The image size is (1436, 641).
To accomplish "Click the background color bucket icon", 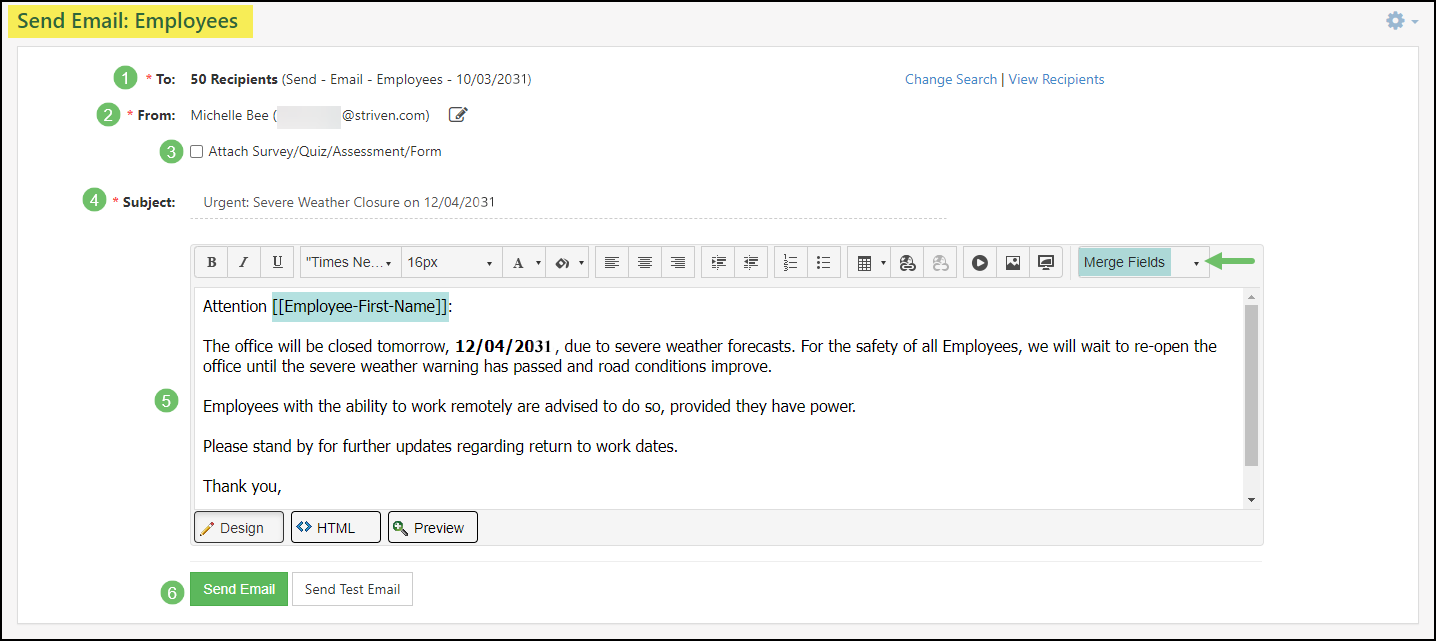I will coord(562,263).
